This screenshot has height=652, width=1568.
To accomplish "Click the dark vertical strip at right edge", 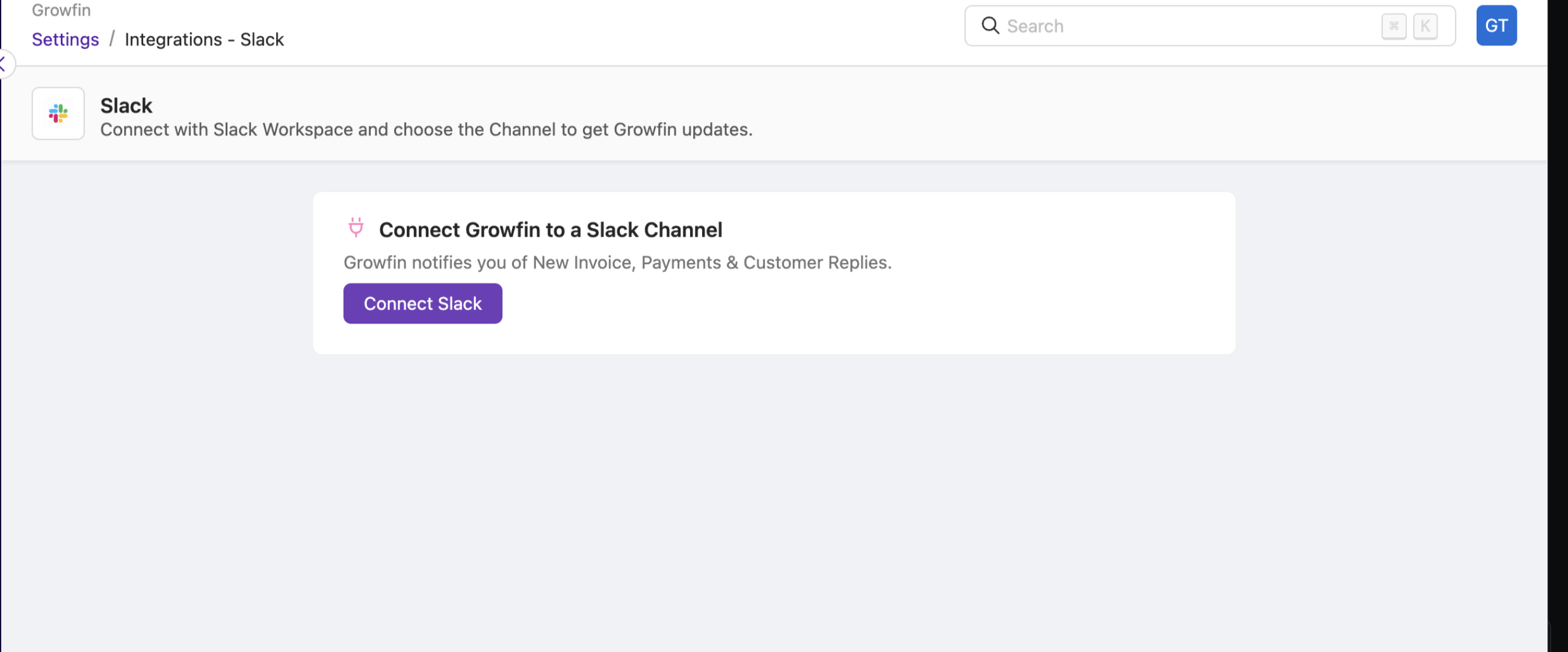I will 1557,328.
